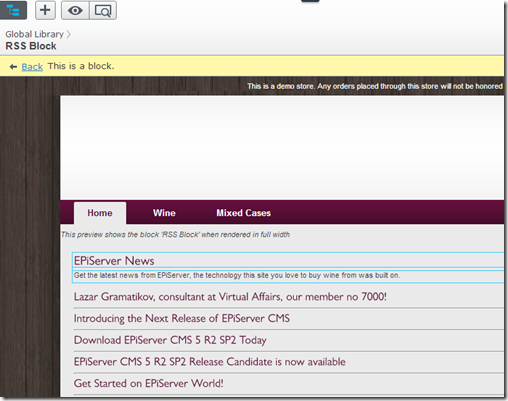Click the left arrow beside Back
The width and height of the screenshot is (508, 401).
coord(13,67)
